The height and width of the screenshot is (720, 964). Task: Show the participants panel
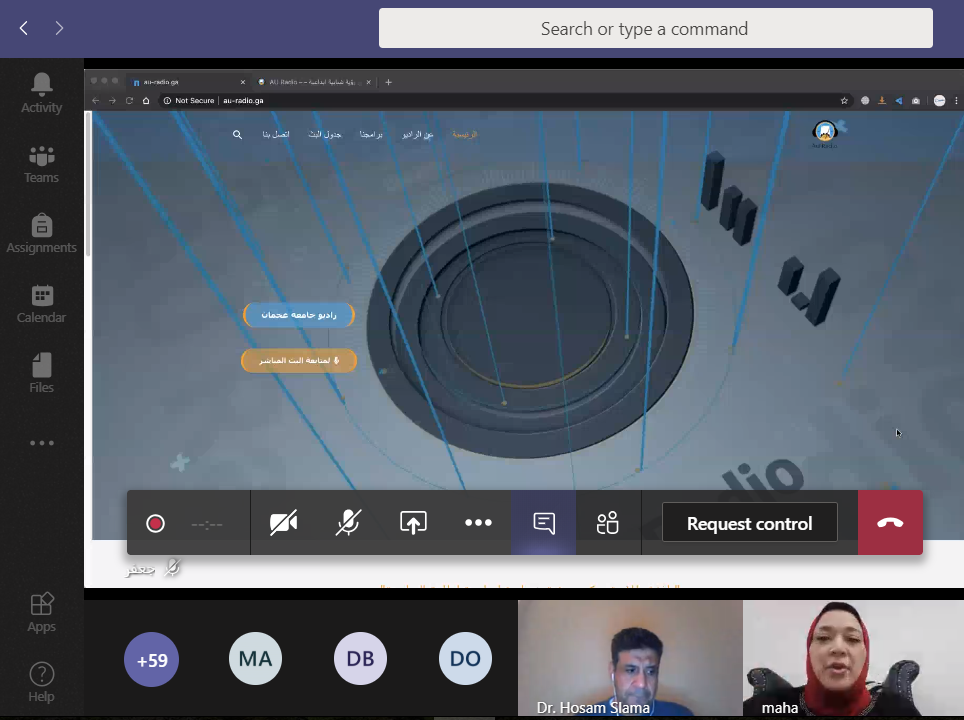tap(608, 523)
